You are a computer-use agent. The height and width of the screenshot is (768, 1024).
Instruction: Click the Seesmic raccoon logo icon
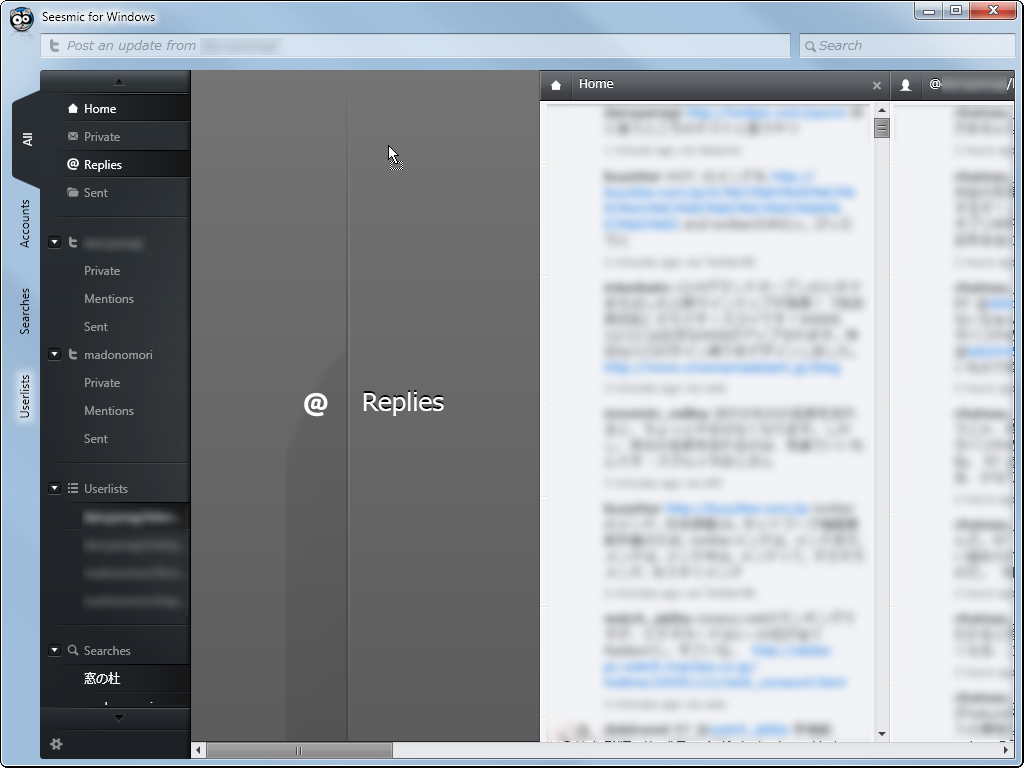22,19
